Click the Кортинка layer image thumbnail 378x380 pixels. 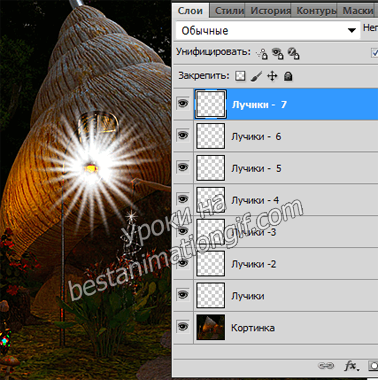tap(211, 327)
